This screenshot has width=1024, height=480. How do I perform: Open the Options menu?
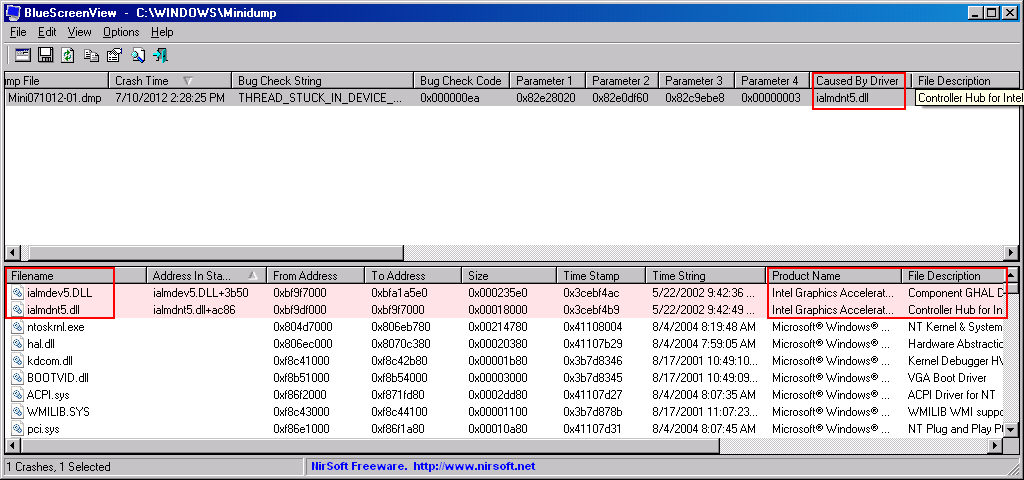point(121,32)
